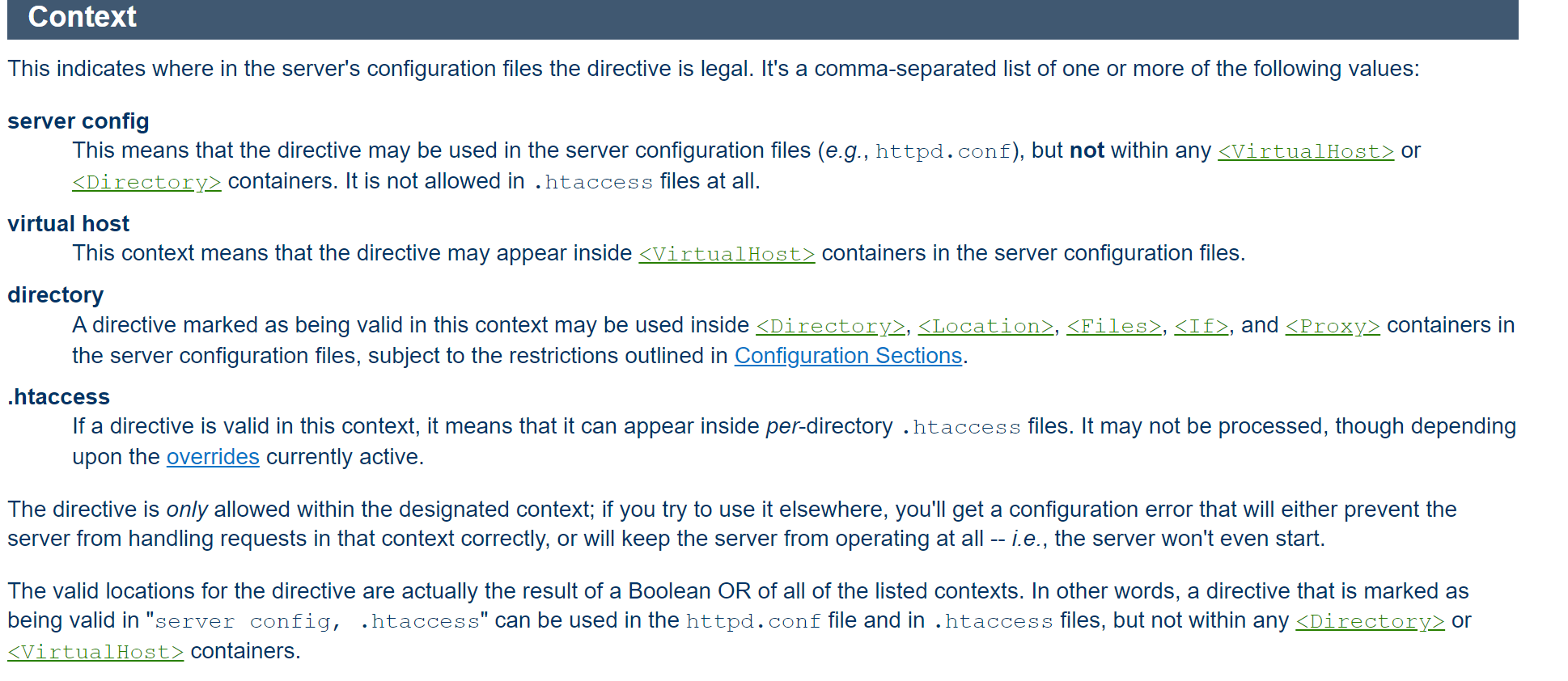
Task: Go to Configuration Sections link
Action: [848, 356]
